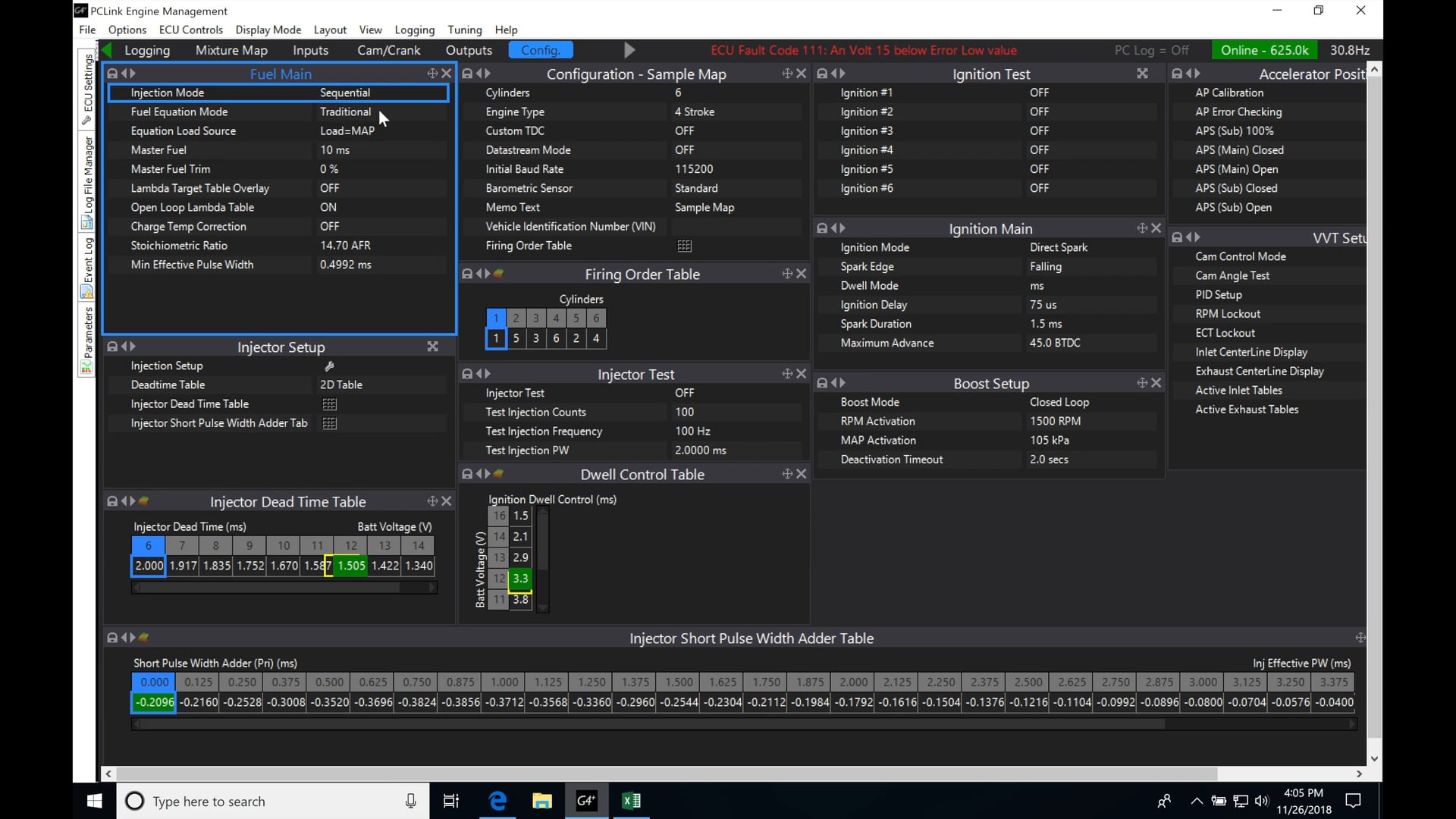Image resolution: width=1456 pixels, height=819 pixels.
Task: Click the right navigation arrow on Boost Setup header
Action: tap(842, 382)
